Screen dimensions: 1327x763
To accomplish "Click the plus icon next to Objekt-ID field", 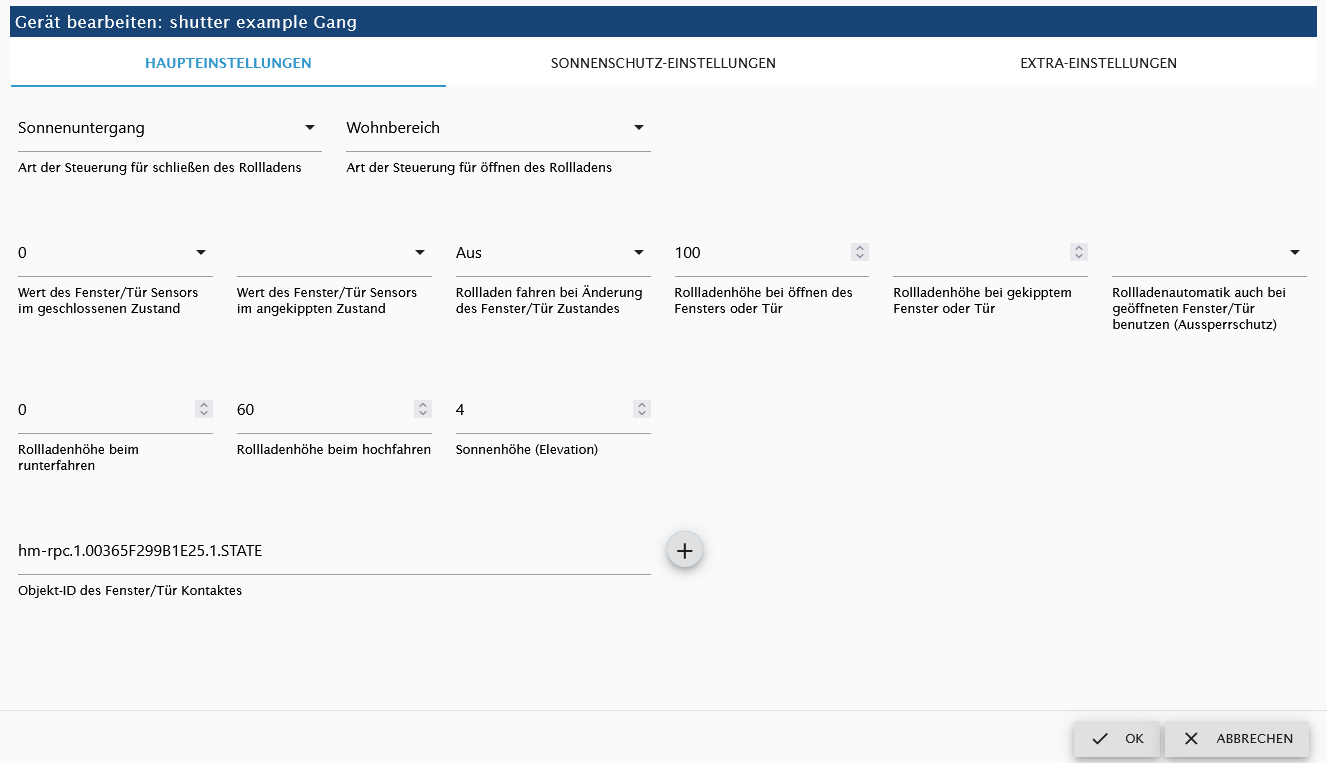I will (x=684, y=550).
